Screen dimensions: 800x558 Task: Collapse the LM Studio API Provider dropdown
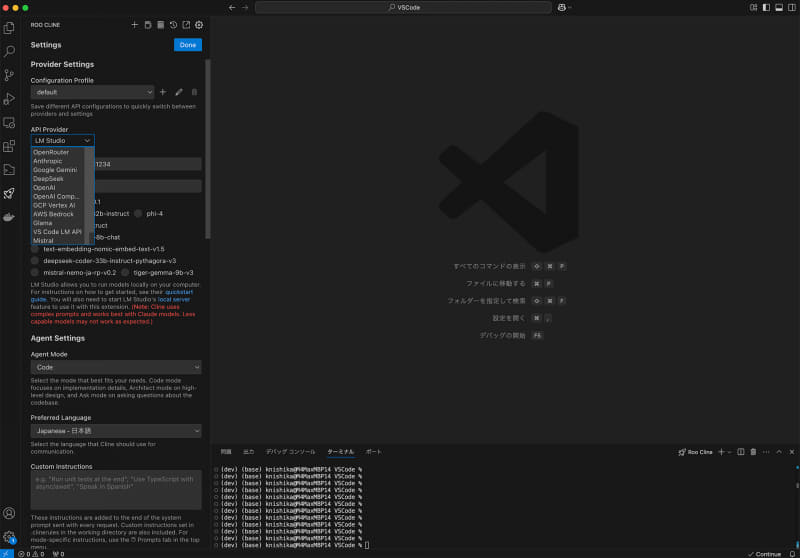(x=62, y=140)
